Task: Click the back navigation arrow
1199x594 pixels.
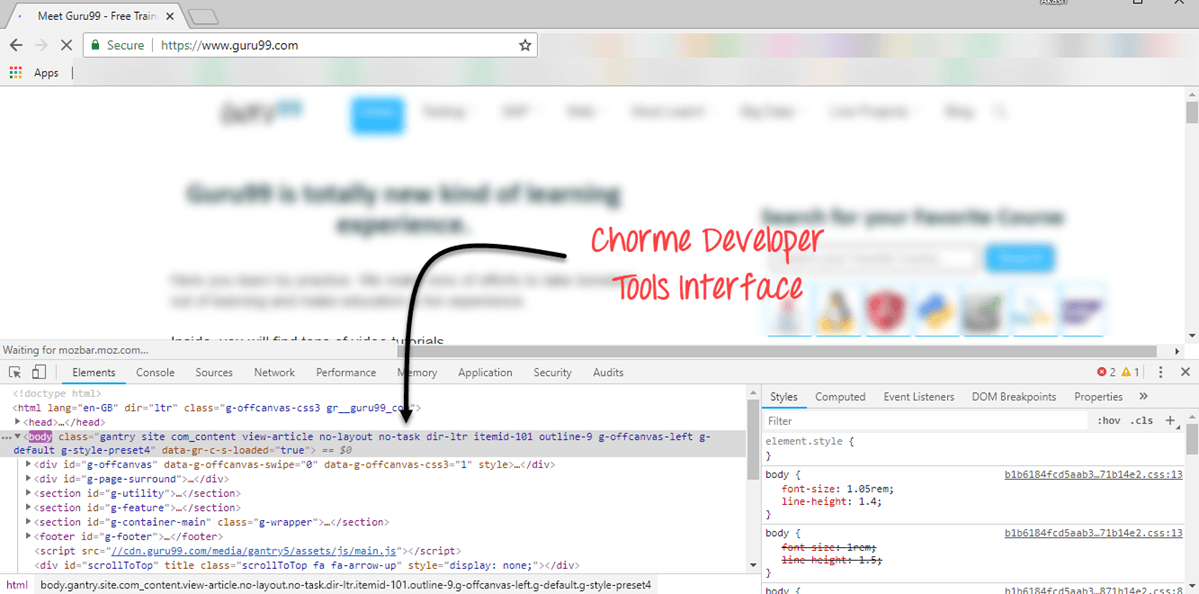Action: tap(16, 45)
